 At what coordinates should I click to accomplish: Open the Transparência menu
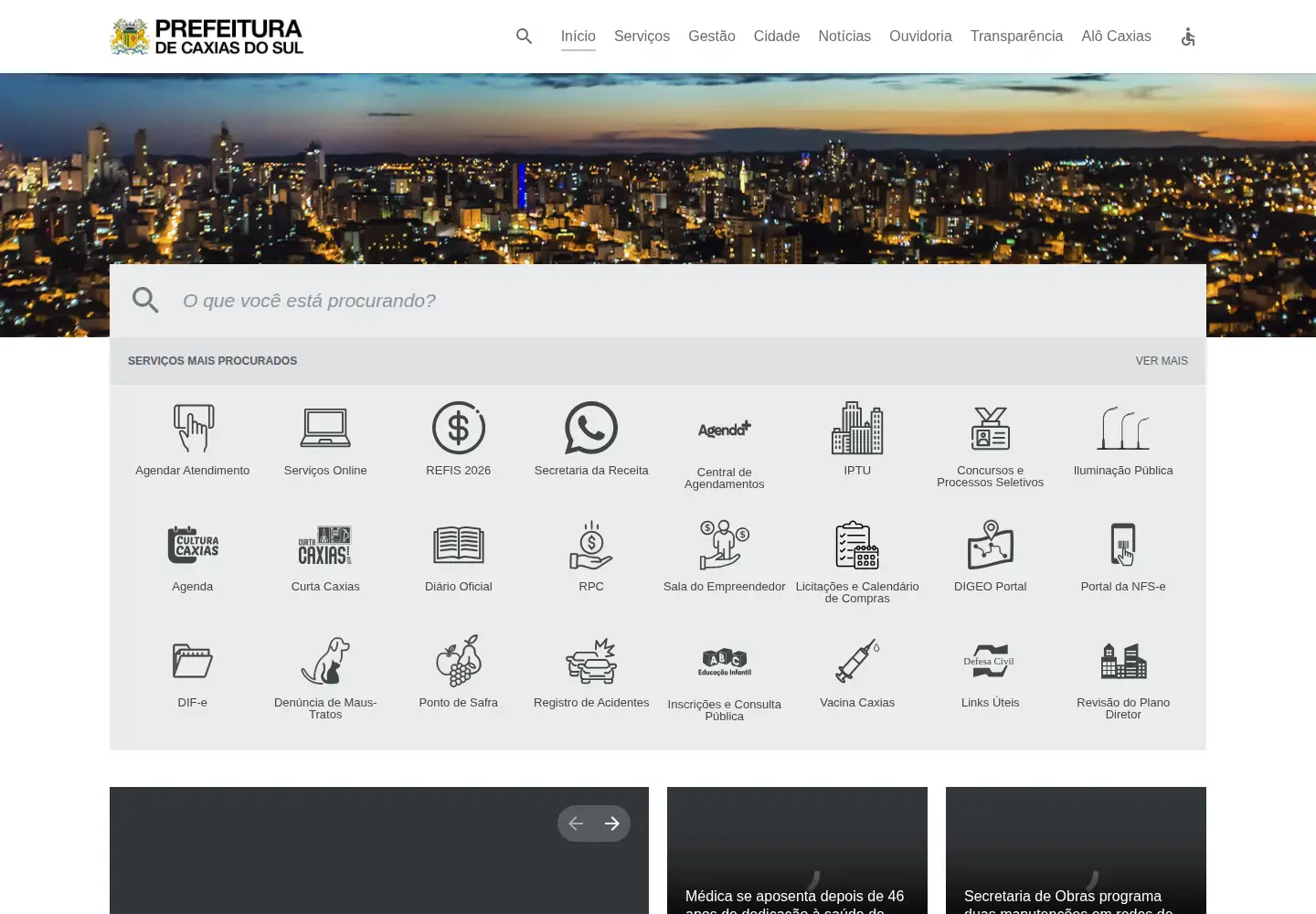pos(1016,37)
